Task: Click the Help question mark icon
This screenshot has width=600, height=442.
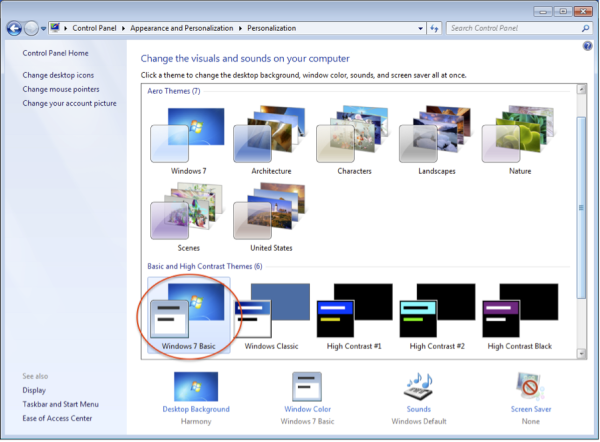Action: [587, 46]
